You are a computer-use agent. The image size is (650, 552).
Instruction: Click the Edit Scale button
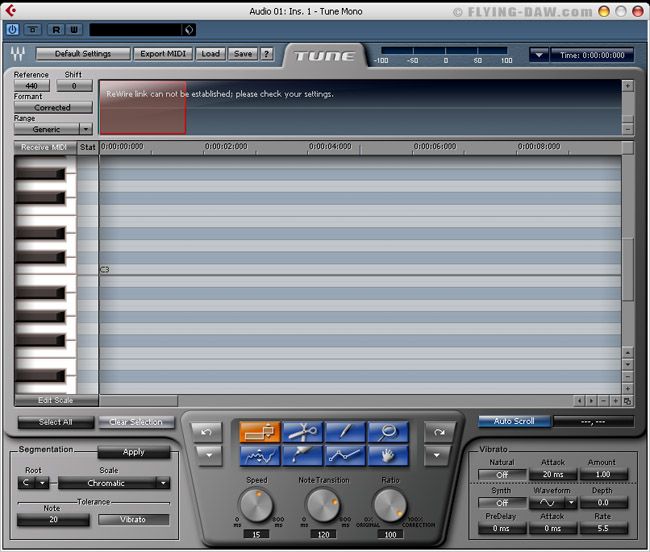(56, 400)
